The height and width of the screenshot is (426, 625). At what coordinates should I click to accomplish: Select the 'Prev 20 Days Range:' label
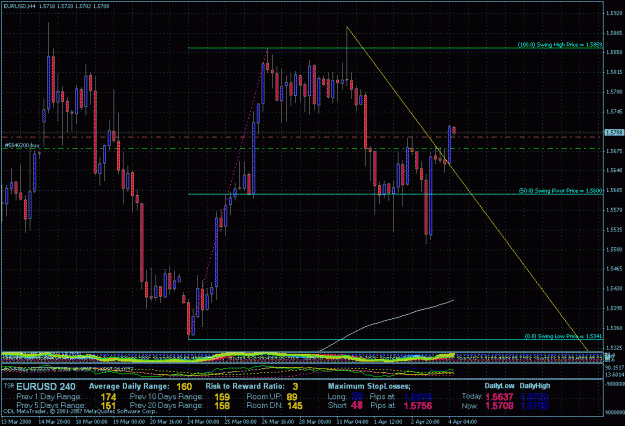(167, 405)
